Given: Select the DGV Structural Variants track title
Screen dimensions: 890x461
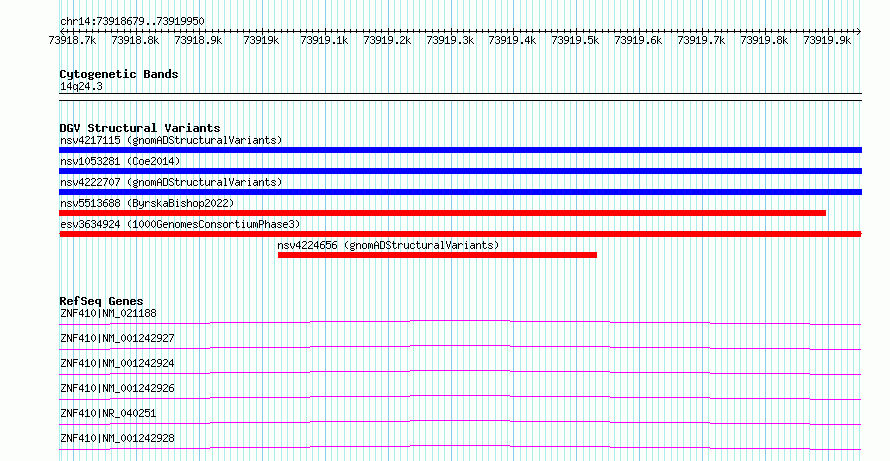Looking at the screenshot, I should (x=140, y=128).
